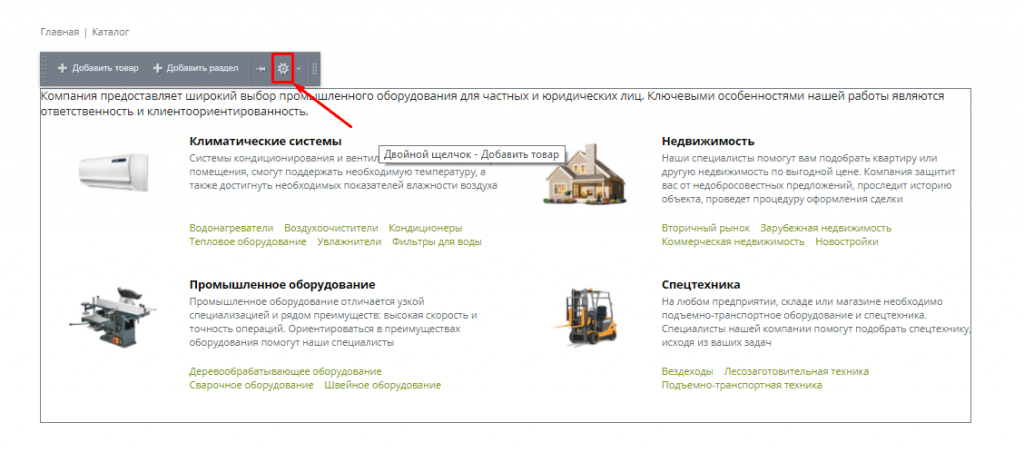Image resolution: width=1024 pixels, height=452 pixels.
Task: Click the plus icon in Добавить раздел
Action: click(157, 68)
